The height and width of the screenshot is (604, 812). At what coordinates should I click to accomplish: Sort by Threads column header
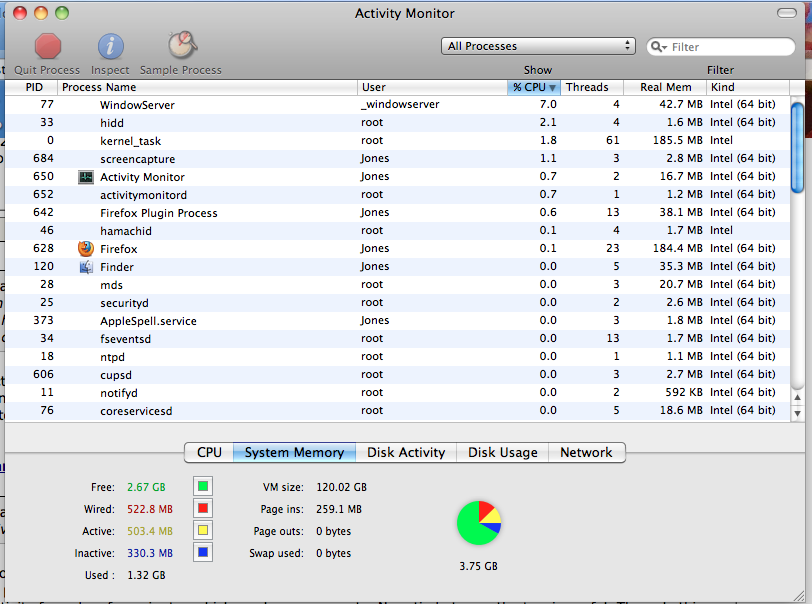592,87
